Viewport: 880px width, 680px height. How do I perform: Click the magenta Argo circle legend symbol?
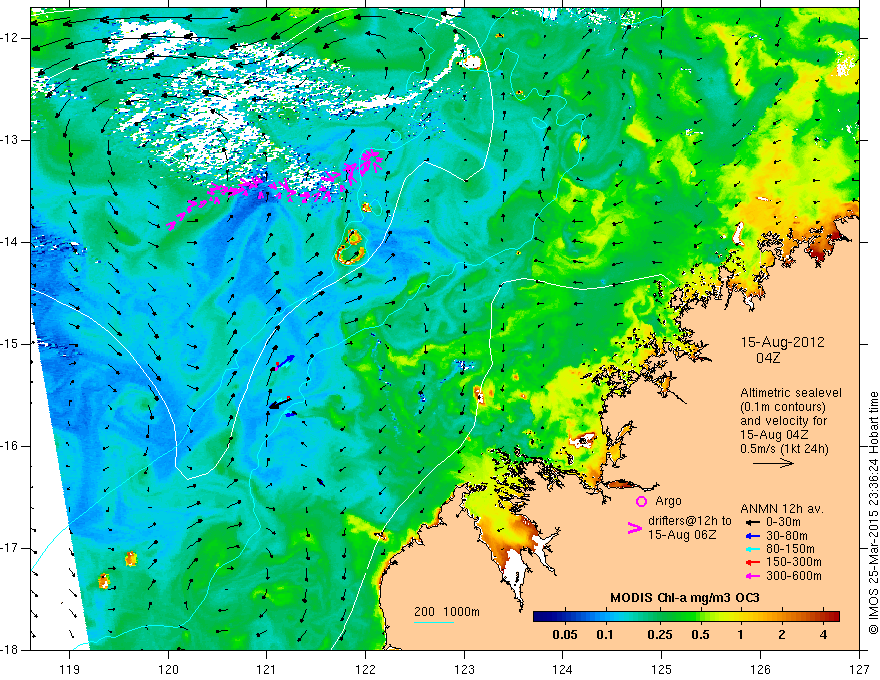point(641,501)
